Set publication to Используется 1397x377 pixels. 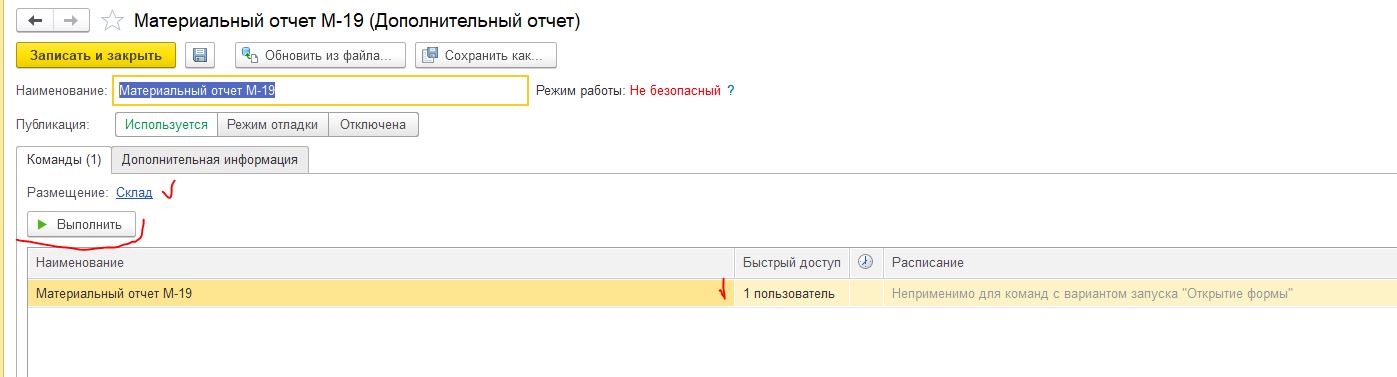pos(166,125)
